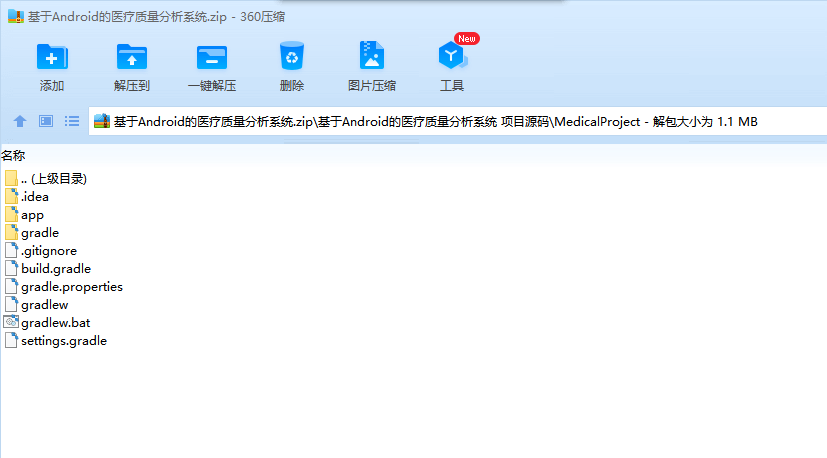Select the 'gradle.properties' file name
The height and width of the screenshot is (458, 827).
(72, 287)
